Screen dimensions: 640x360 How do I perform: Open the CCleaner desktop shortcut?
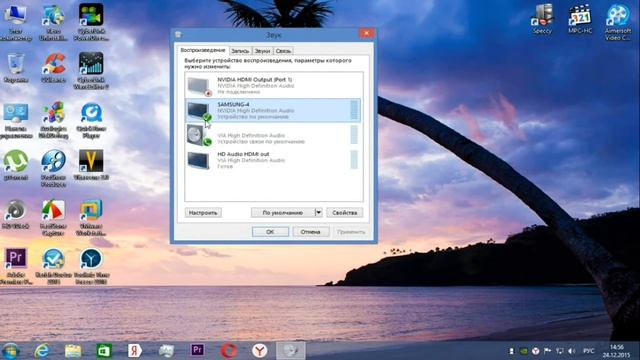coord(53,68)
